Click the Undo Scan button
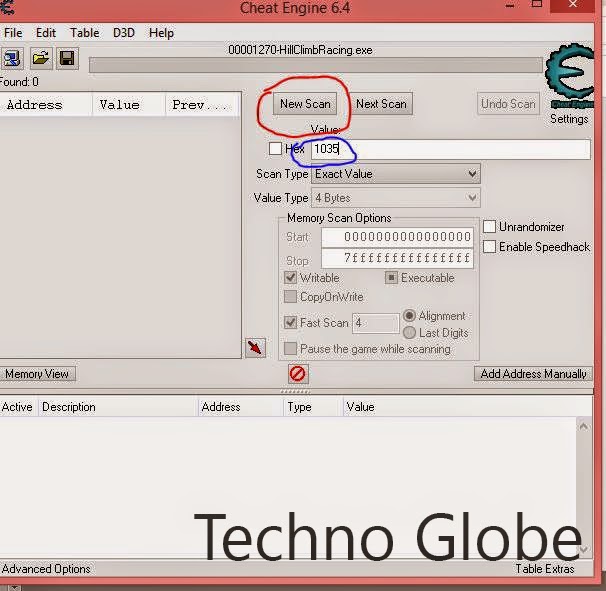 [508, 104]
